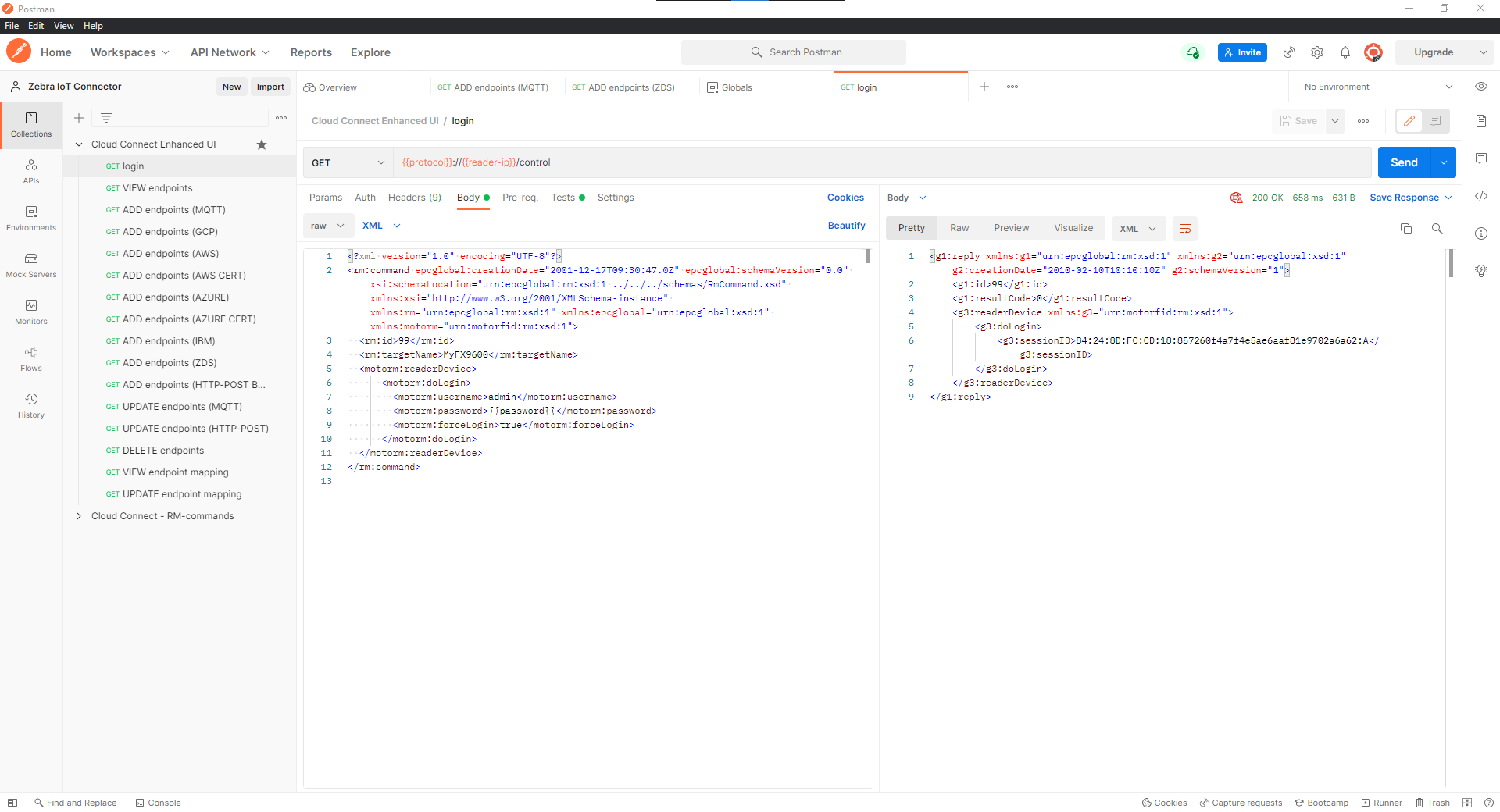
Task: Open the Monitors sidebar panel
Action: click(31, 312)
